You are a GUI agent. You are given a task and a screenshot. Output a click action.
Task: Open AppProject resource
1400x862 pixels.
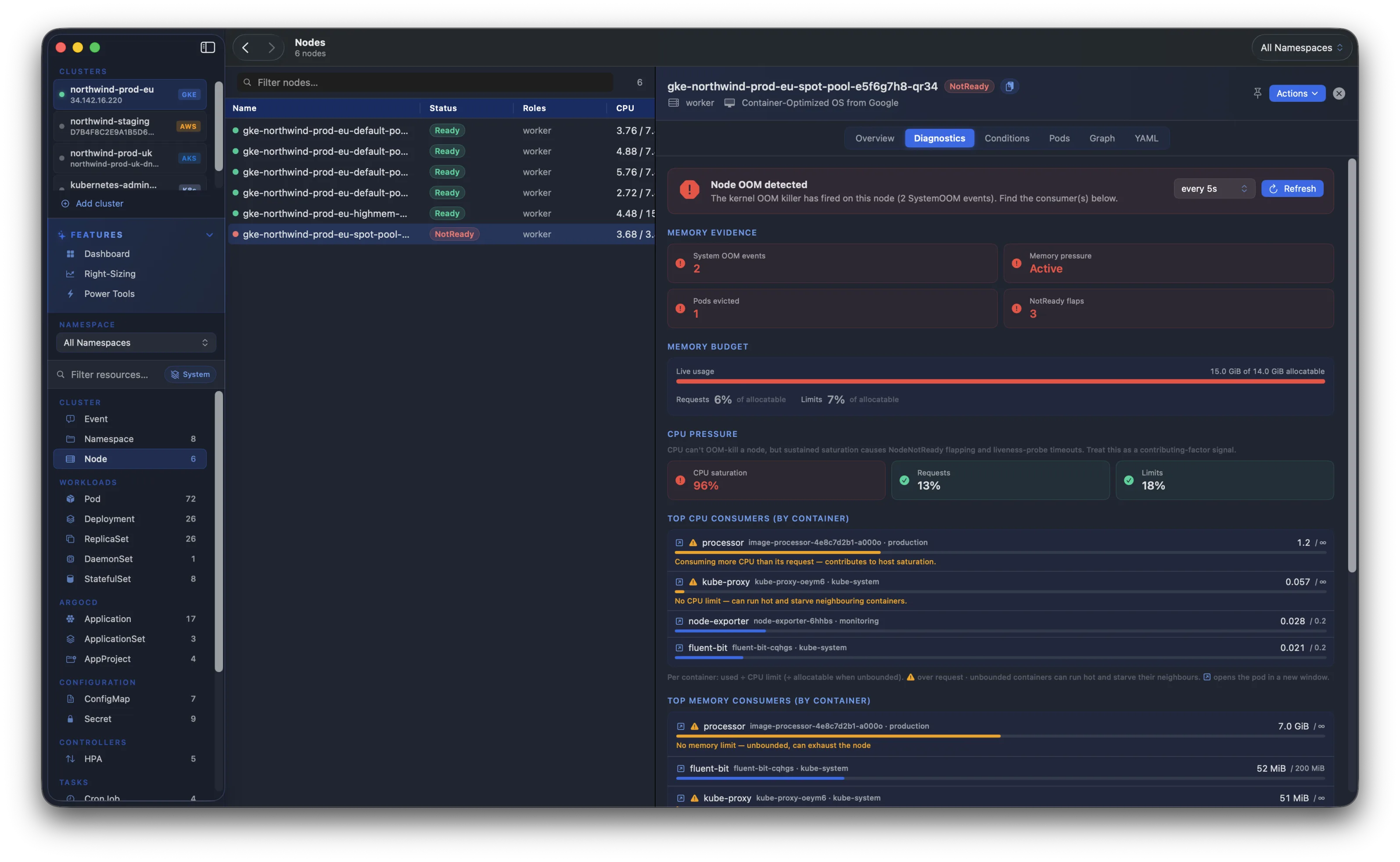click(x=130, y=658)
